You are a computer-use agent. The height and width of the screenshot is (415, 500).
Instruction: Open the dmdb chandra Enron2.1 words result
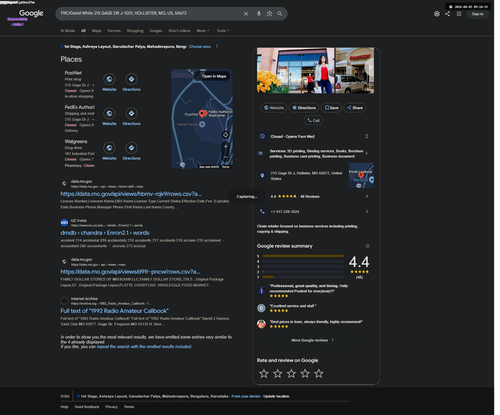(x=105, y=233)
